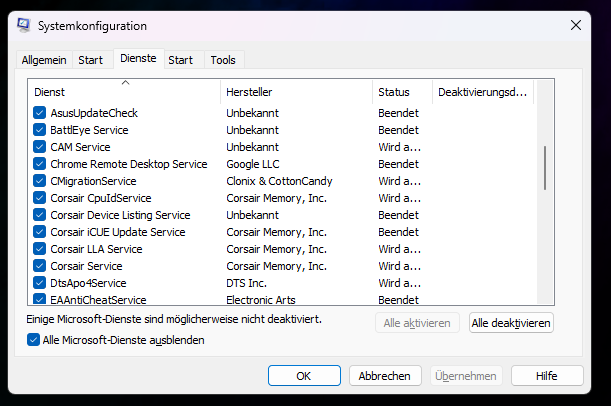
Task: Uncheck the AsusUpdateCheck service checkbox
Action: (40, 113)
